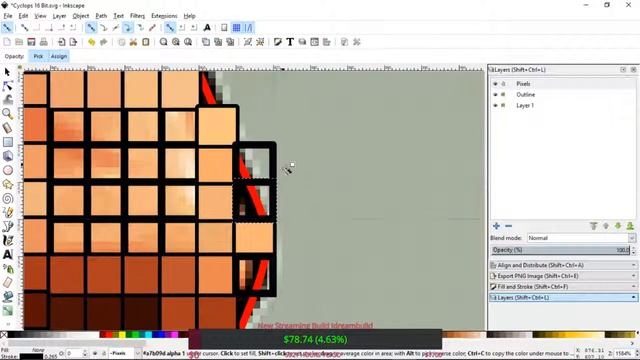Click the zoom percentage field
The height and width of the screenshot is (360, 640).
623,353
